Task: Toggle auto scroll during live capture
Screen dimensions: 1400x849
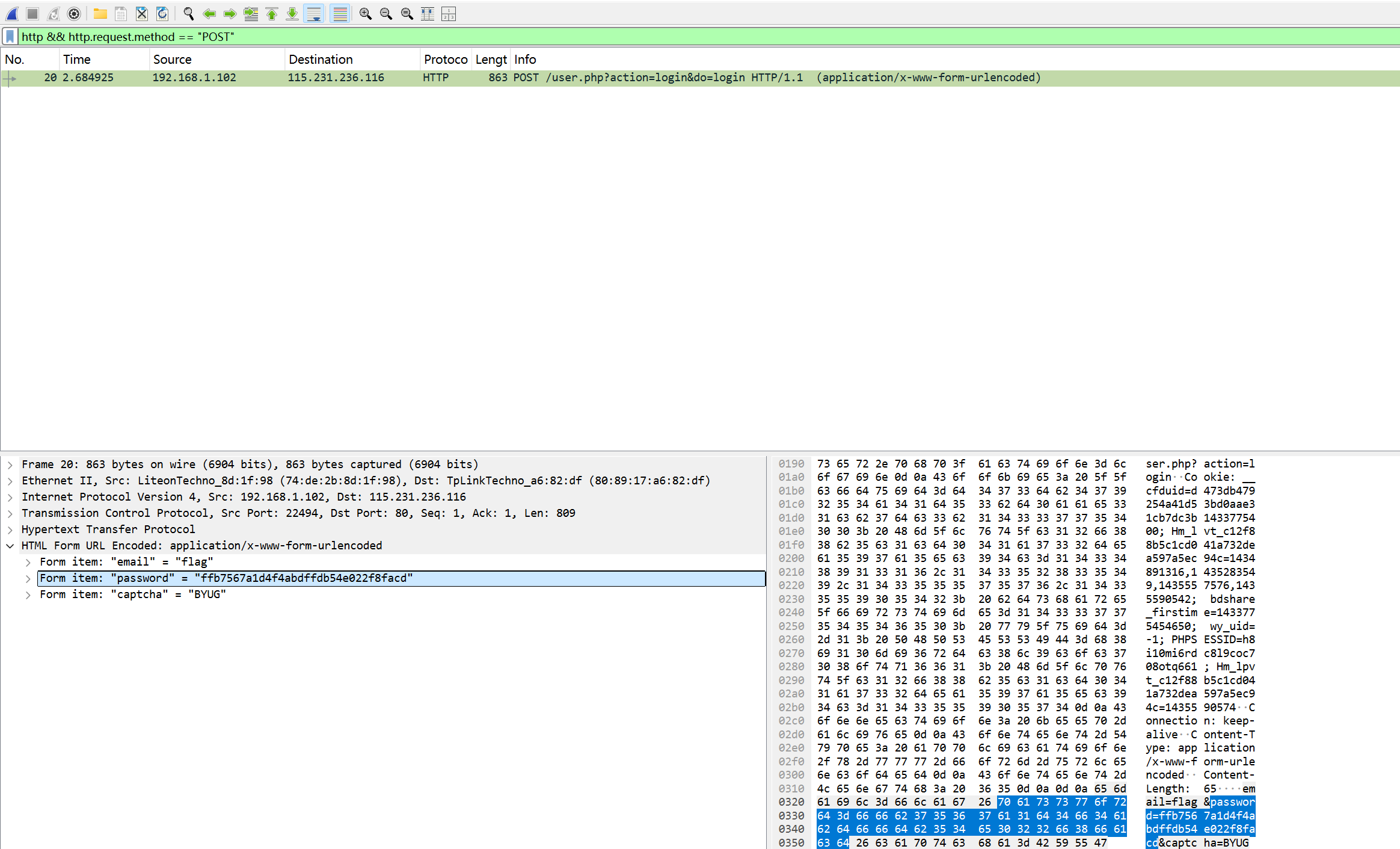Action: pyautogui.click(x=314, y=13)
